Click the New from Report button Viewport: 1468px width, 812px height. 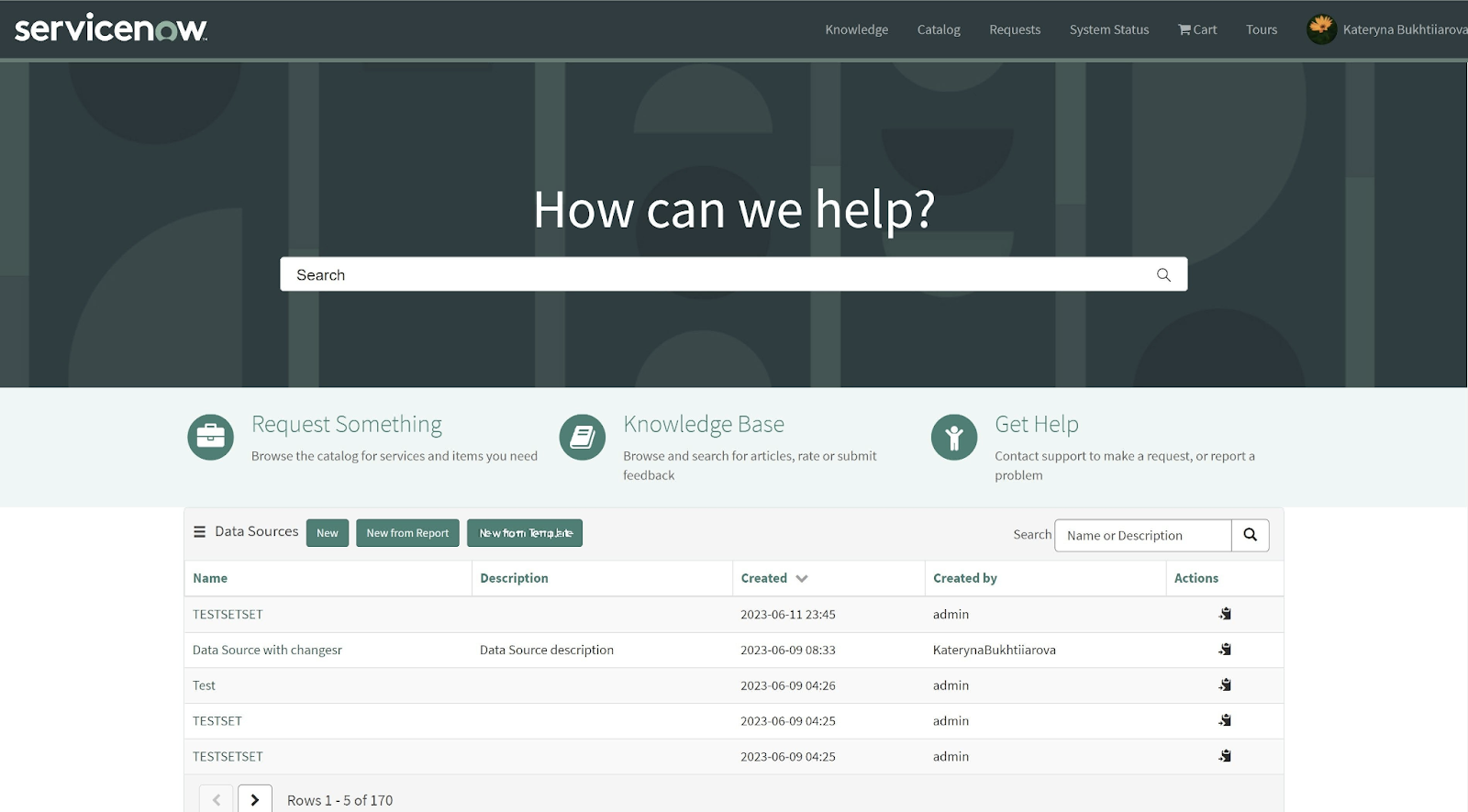pyautogui.click(x=407, y=533)
